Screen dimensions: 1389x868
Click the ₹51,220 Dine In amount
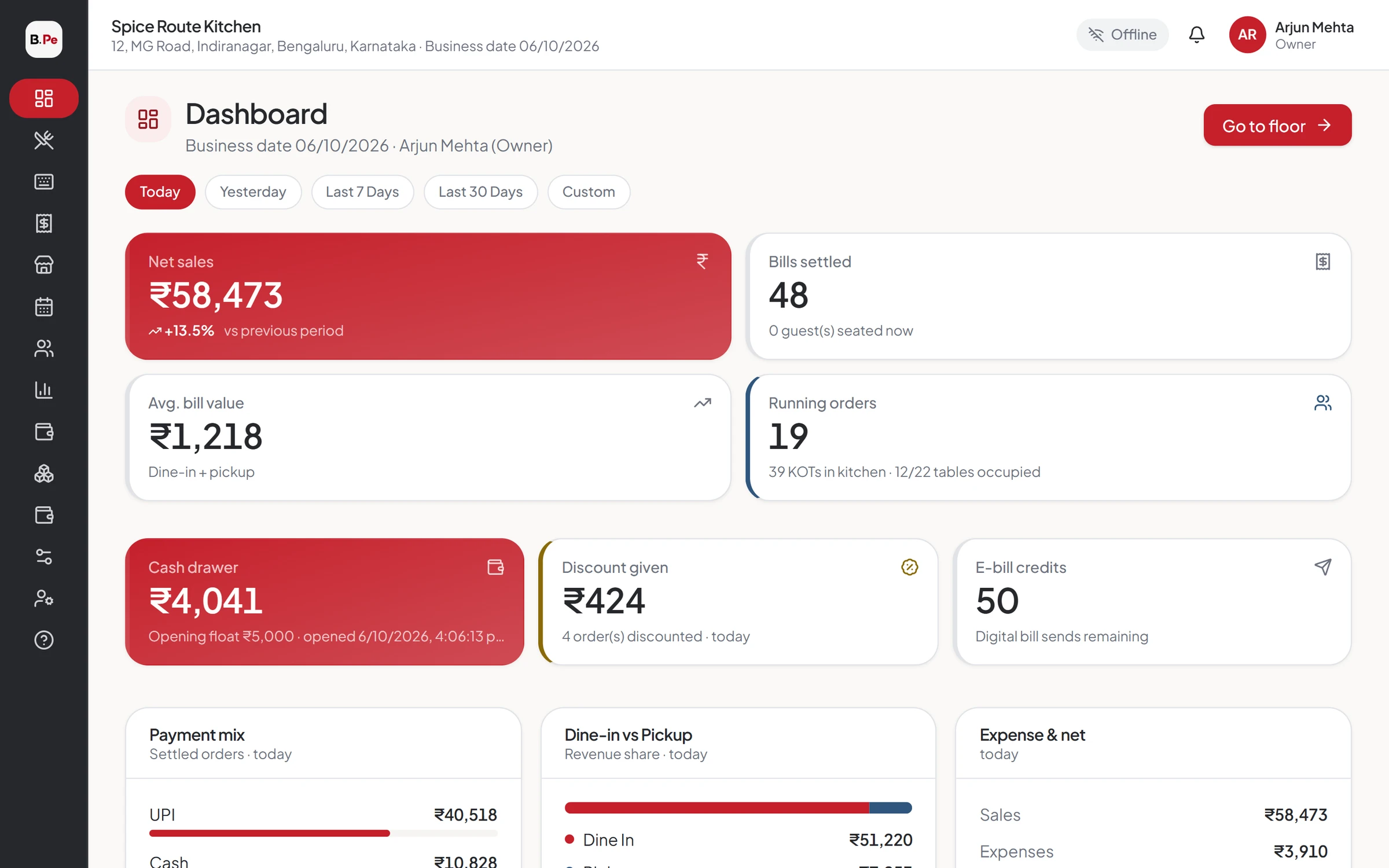coord(881,840)
